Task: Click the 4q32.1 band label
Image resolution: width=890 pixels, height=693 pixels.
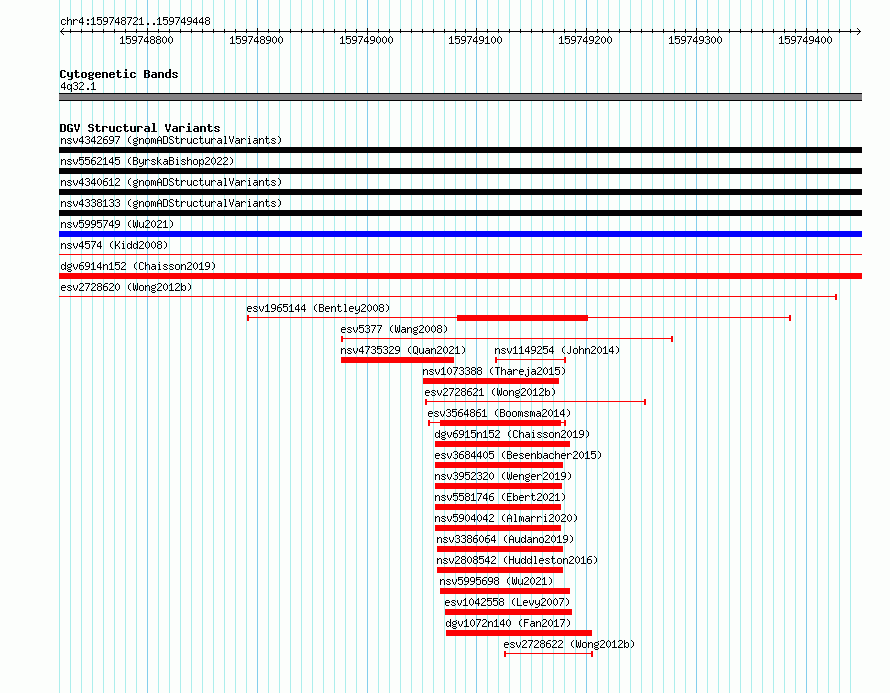Action: (x=78, y=86)
